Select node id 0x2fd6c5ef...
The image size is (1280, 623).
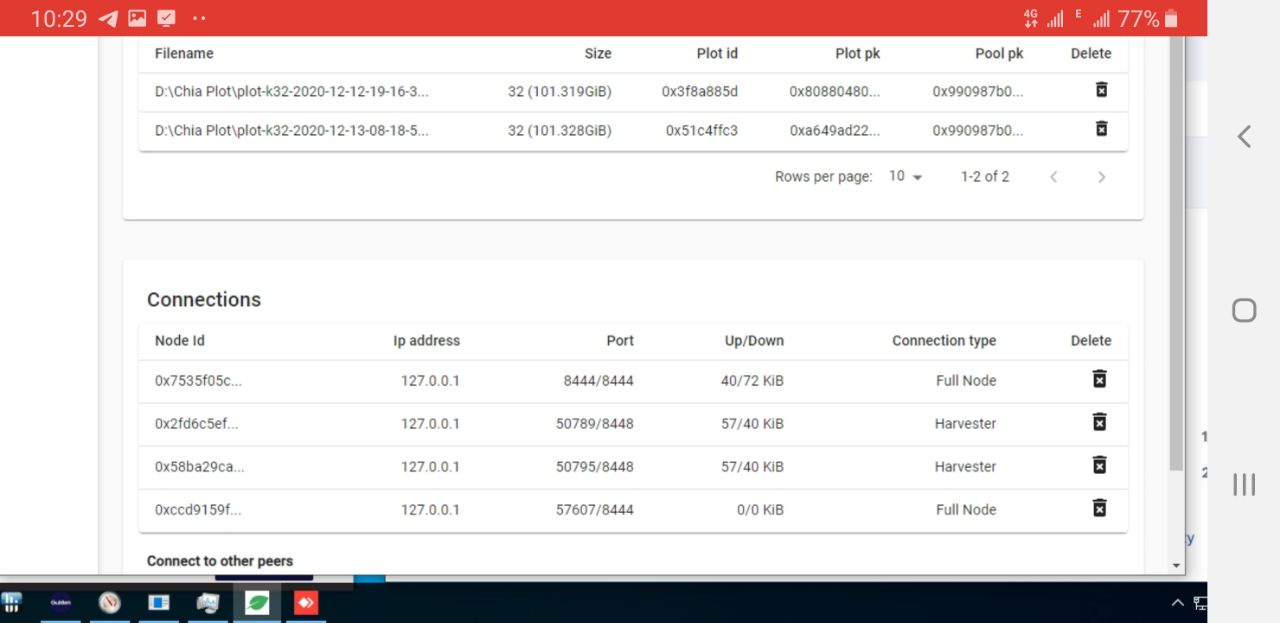197,423
